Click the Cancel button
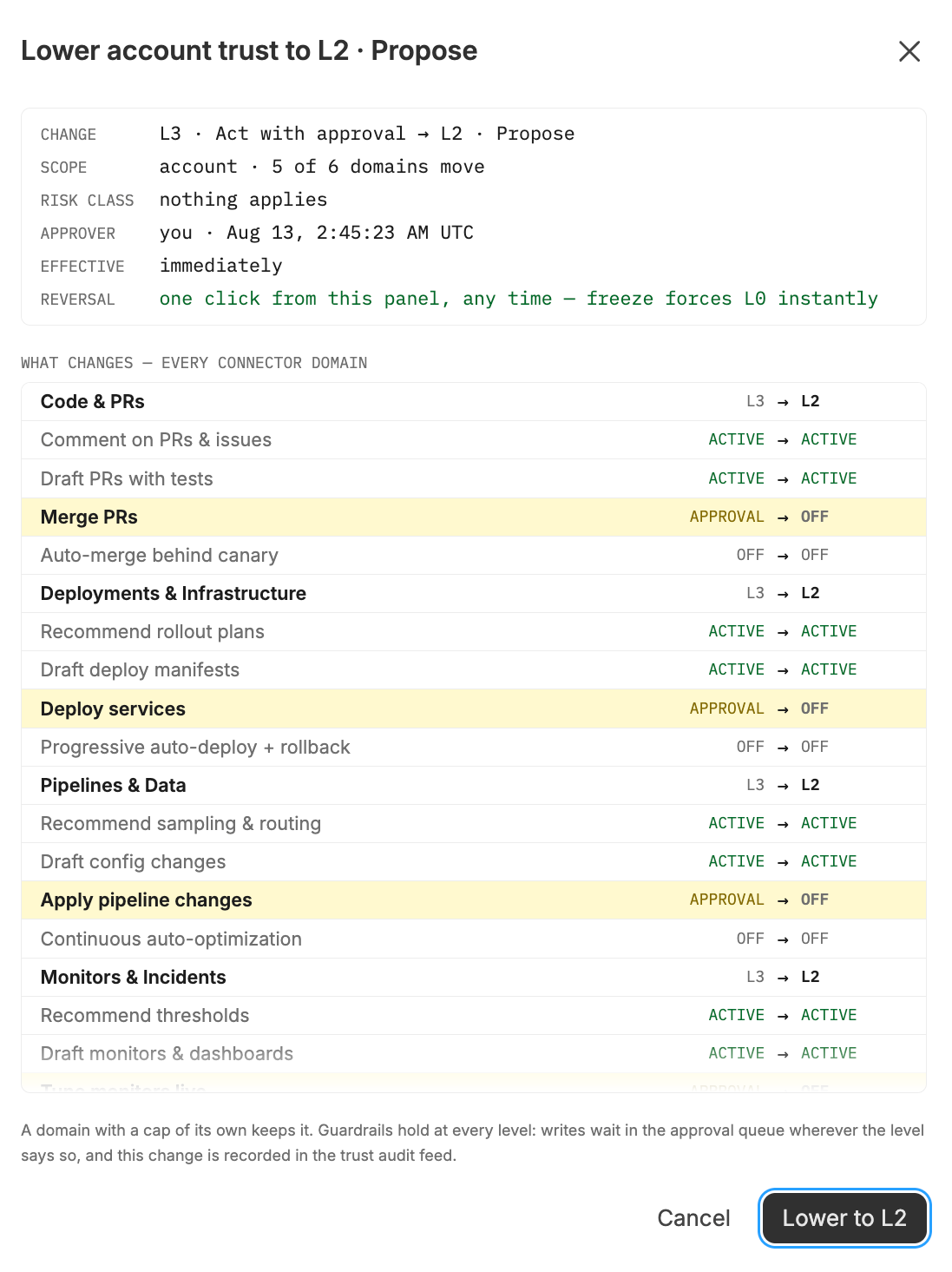952x1272 pixels. click(x=693, y=1218)
